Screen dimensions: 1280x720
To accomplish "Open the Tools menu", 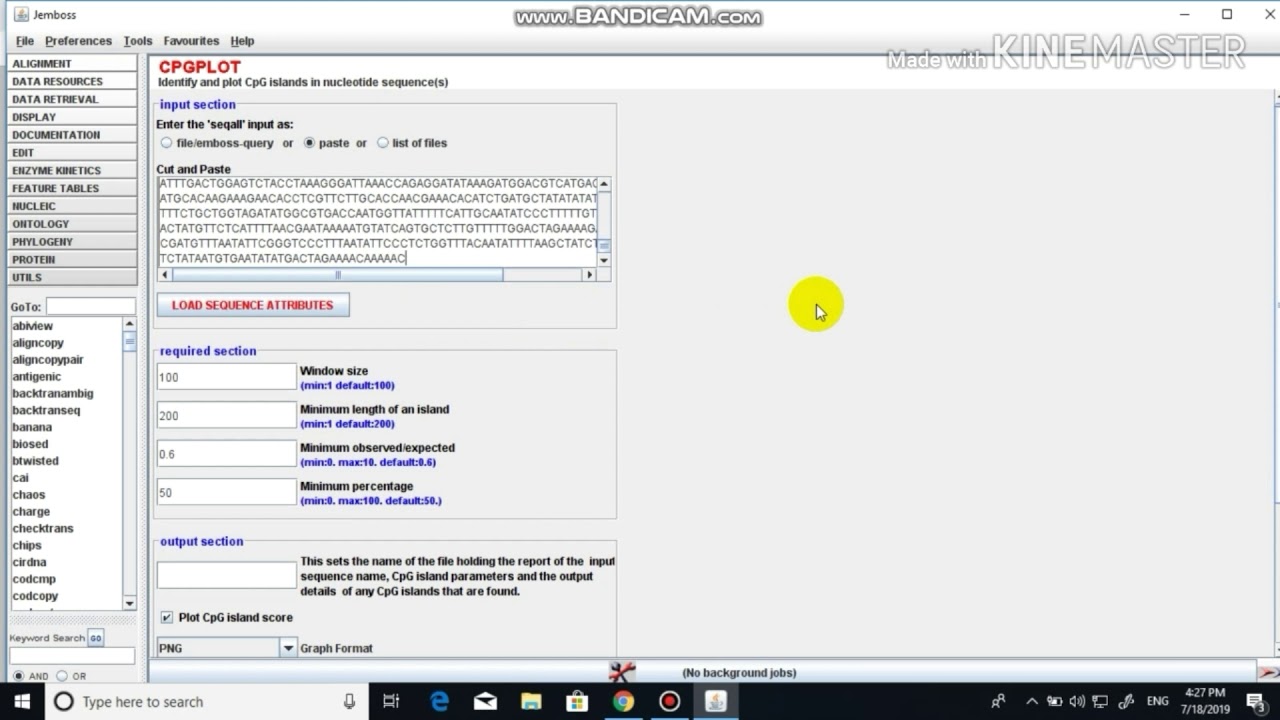I will coord(138,41).
